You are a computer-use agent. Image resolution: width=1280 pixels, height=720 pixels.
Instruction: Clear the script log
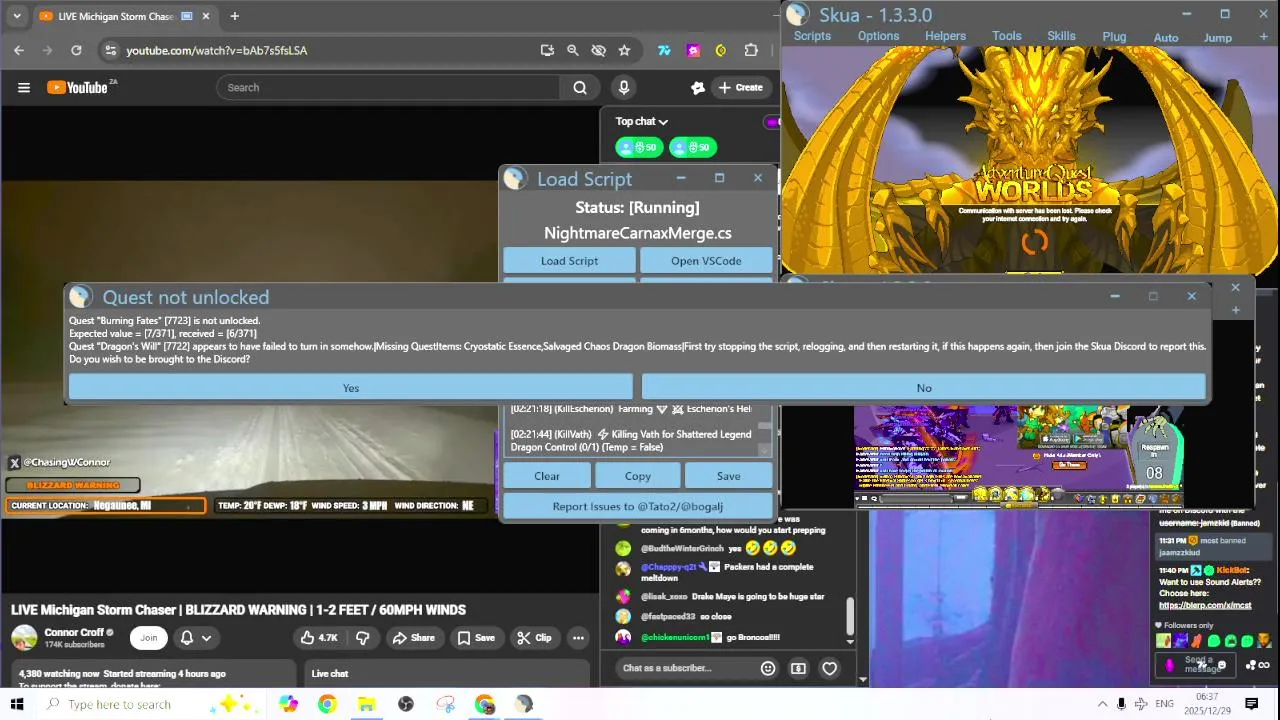[x=547, y=476]
